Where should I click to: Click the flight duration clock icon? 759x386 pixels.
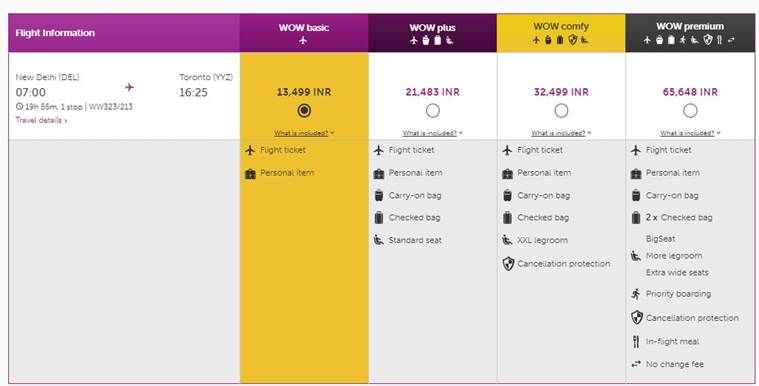pyautogui.click(x=19, y=107)
